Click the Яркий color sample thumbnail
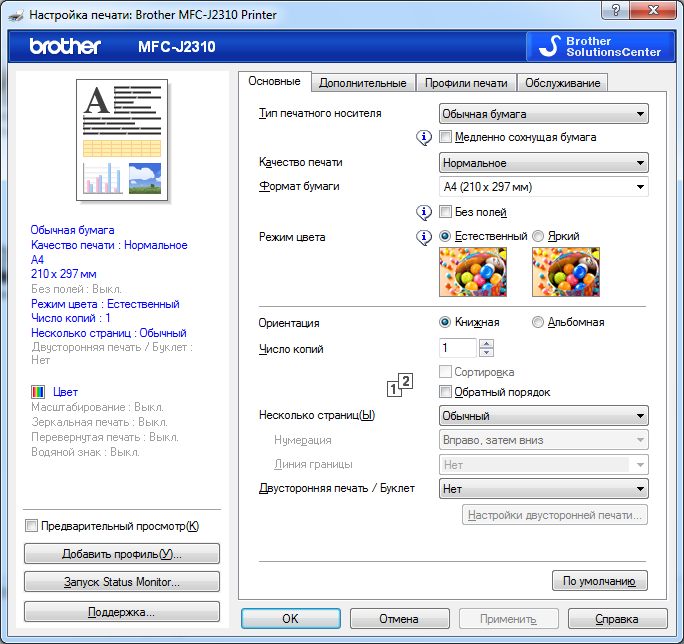Viewport: 684px width, 644px height. [566, 272]
